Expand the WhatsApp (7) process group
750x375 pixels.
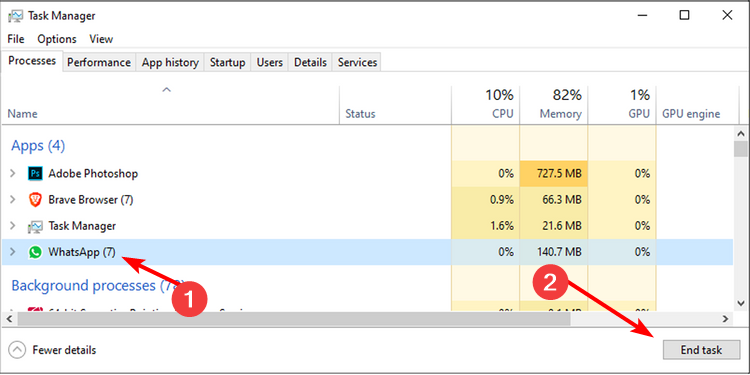[13, 252]
